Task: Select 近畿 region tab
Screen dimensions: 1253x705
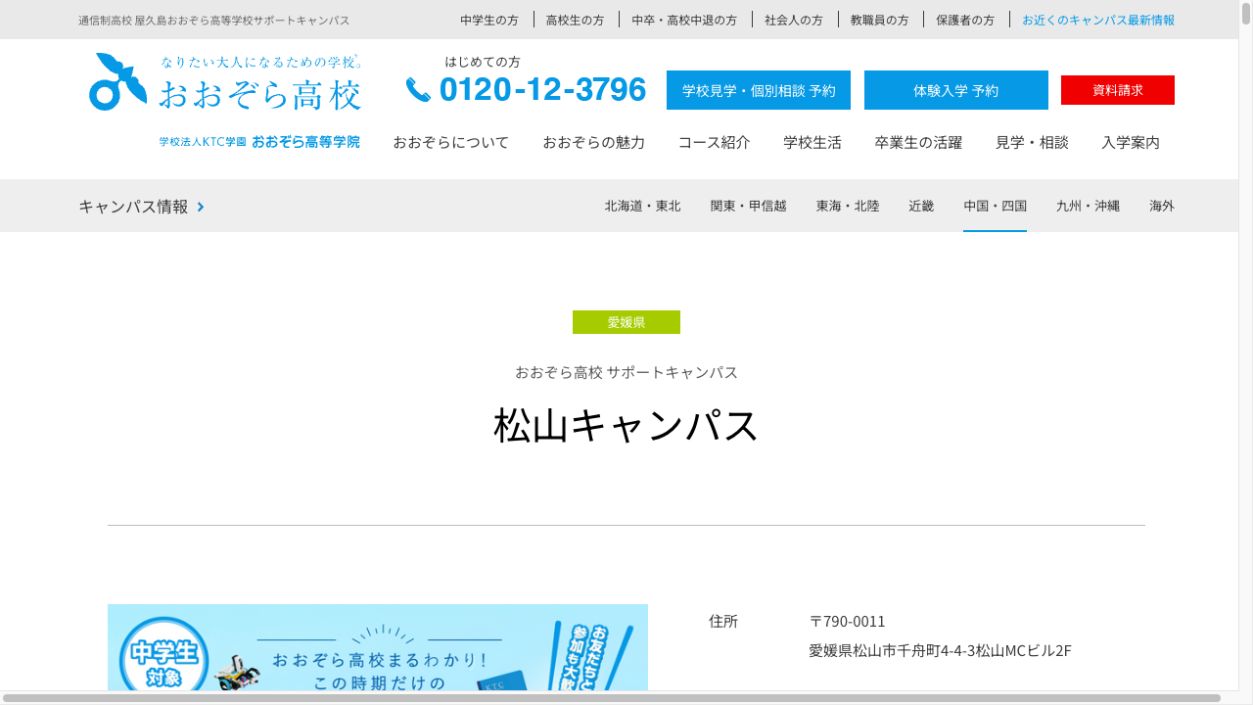Action: [x=921, y=206]
